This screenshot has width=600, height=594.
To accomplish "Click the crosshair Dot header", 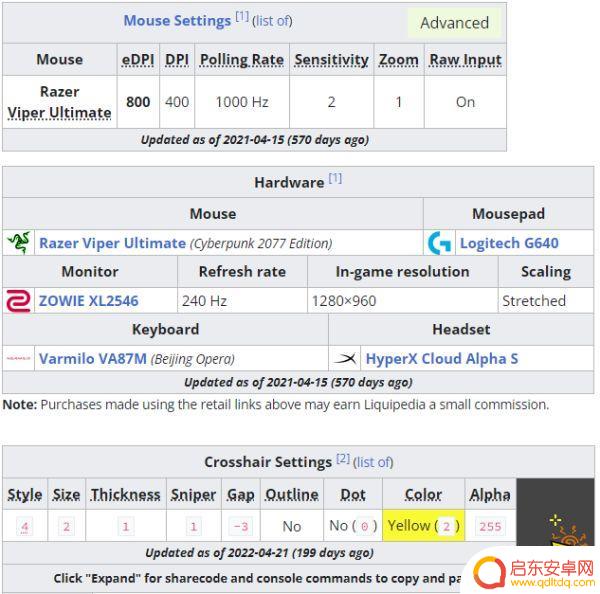I will [x=353, y=495].
